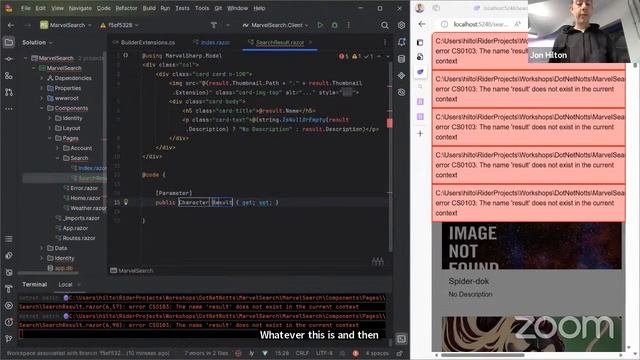The height and width of the screenshot is (360, 640).
Task: Click the browser back arrow
Action: click(422, 24)
